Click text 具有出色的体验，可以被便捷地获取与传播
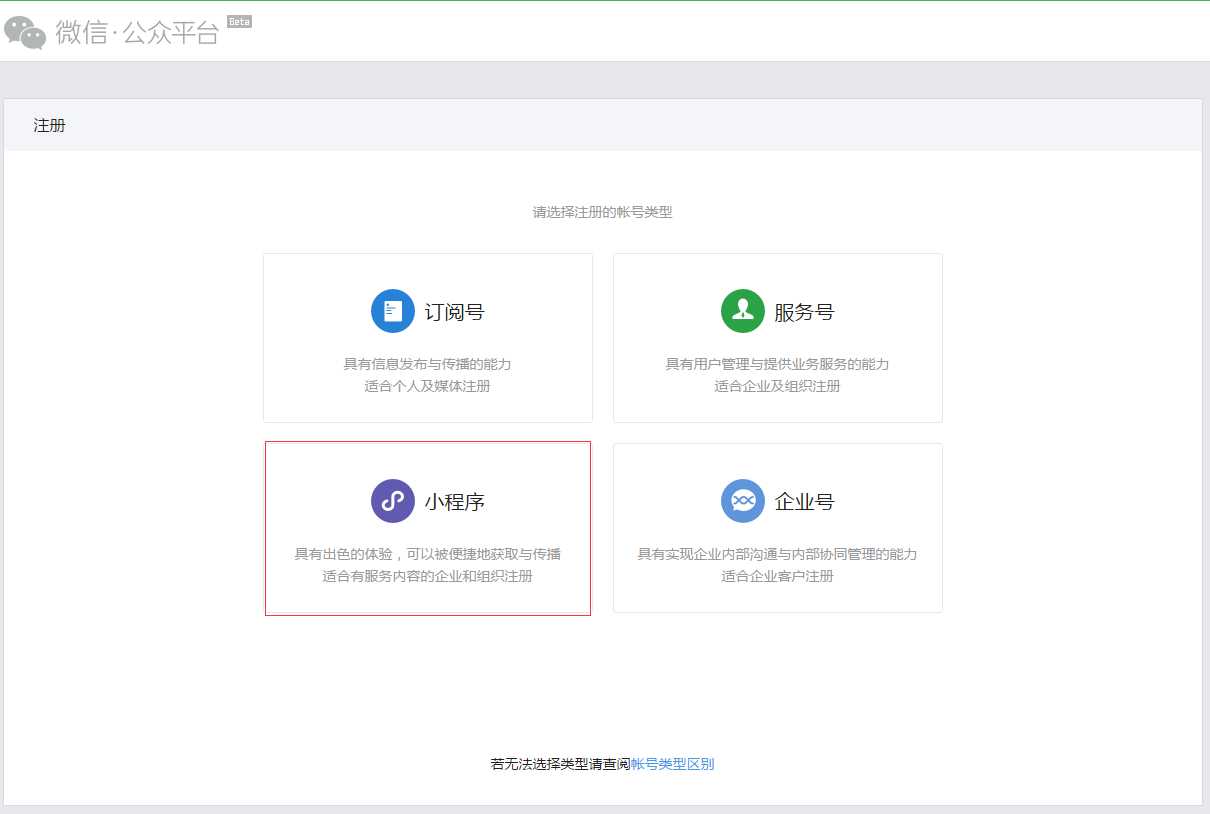This screenshot has width=1210, height=814. [428, 554]
